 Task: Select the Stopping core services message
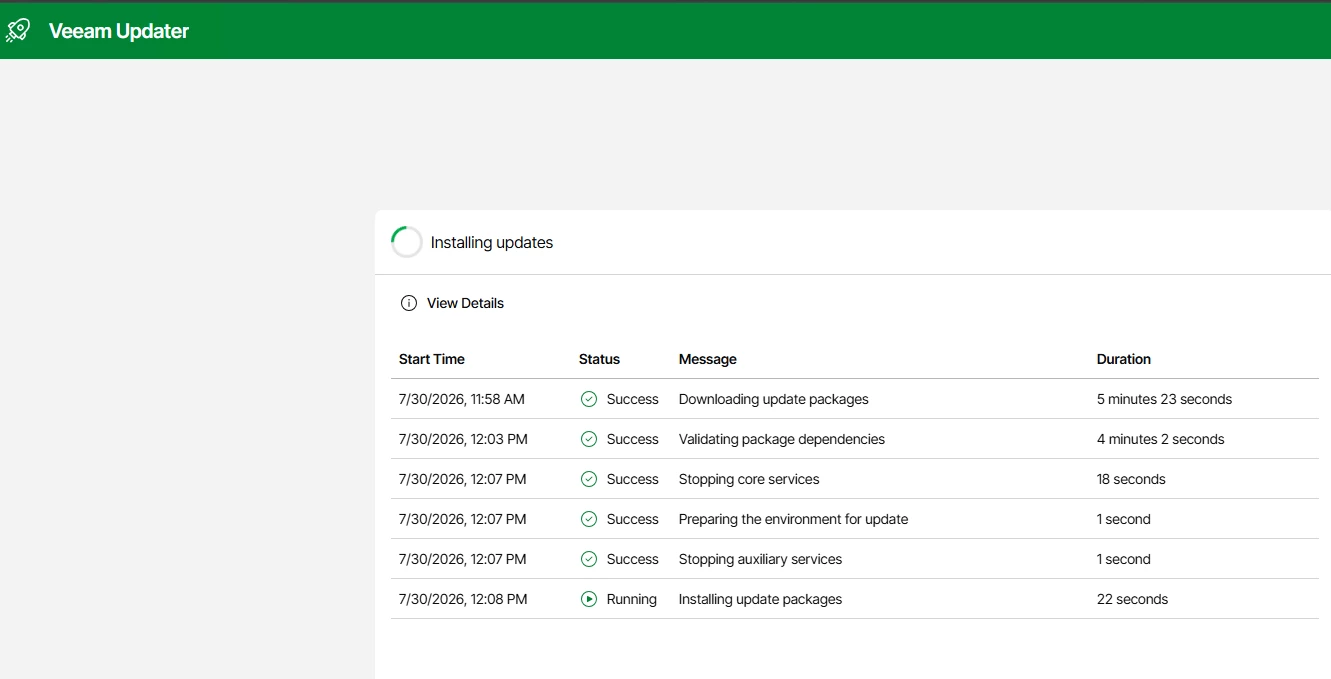coord(749,479)
